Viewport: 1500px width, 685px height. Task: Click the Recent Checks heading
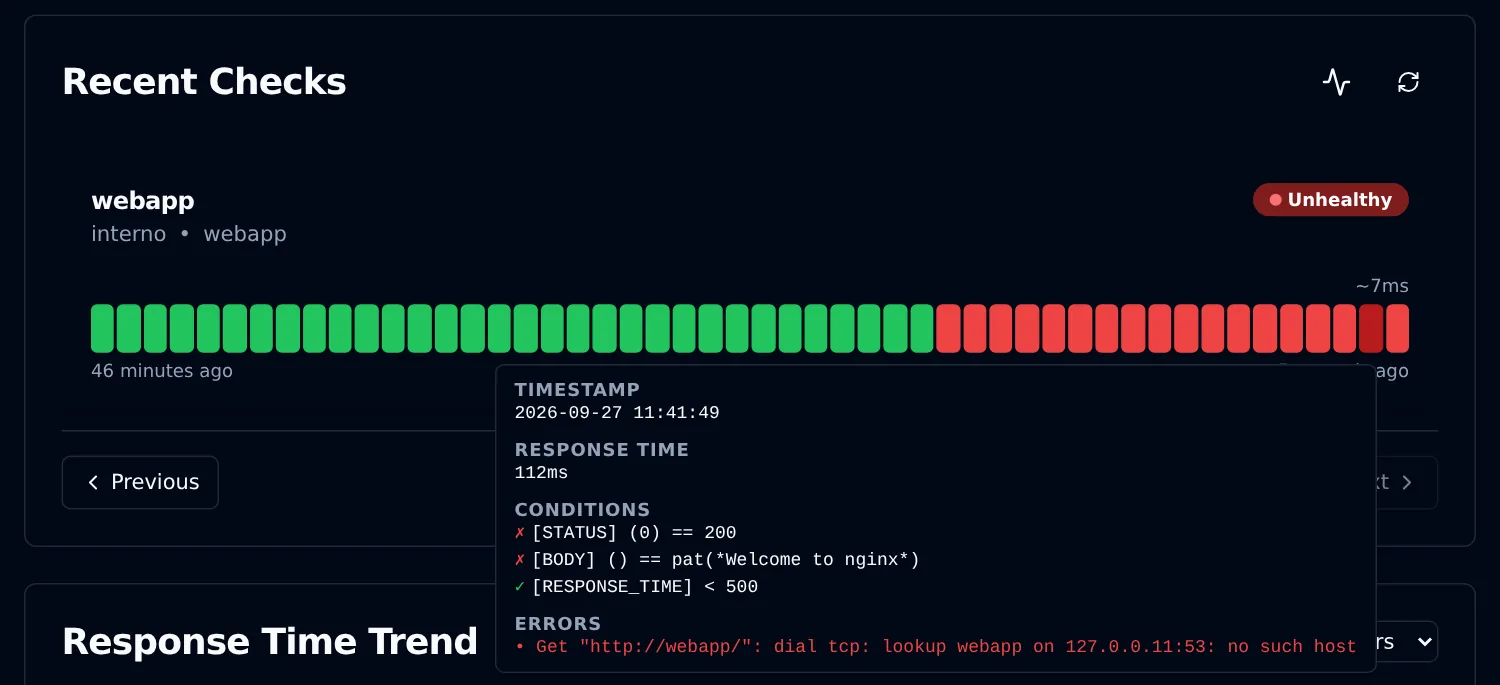204,82
